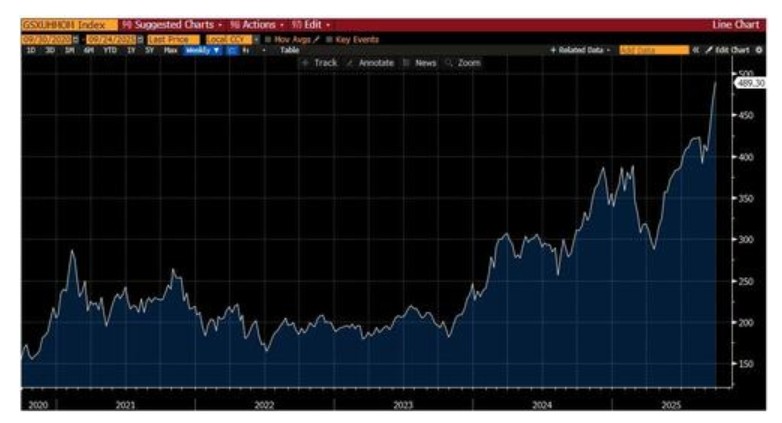Open the Related Data dropdown
The height and width of the screenshot is (423, 782).
click(x=580, y=50)
